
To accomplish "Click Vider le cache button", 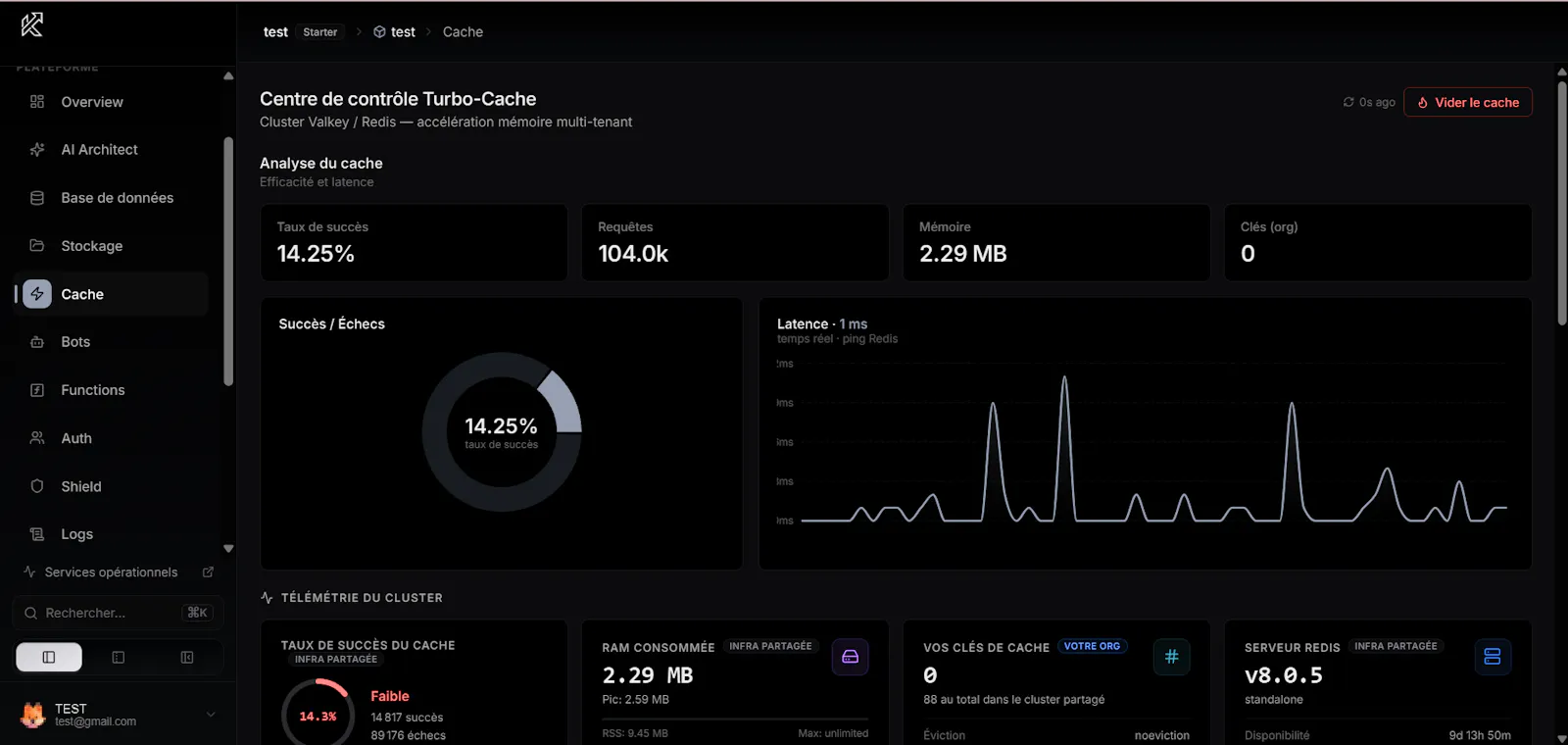I will point(1468,102).
